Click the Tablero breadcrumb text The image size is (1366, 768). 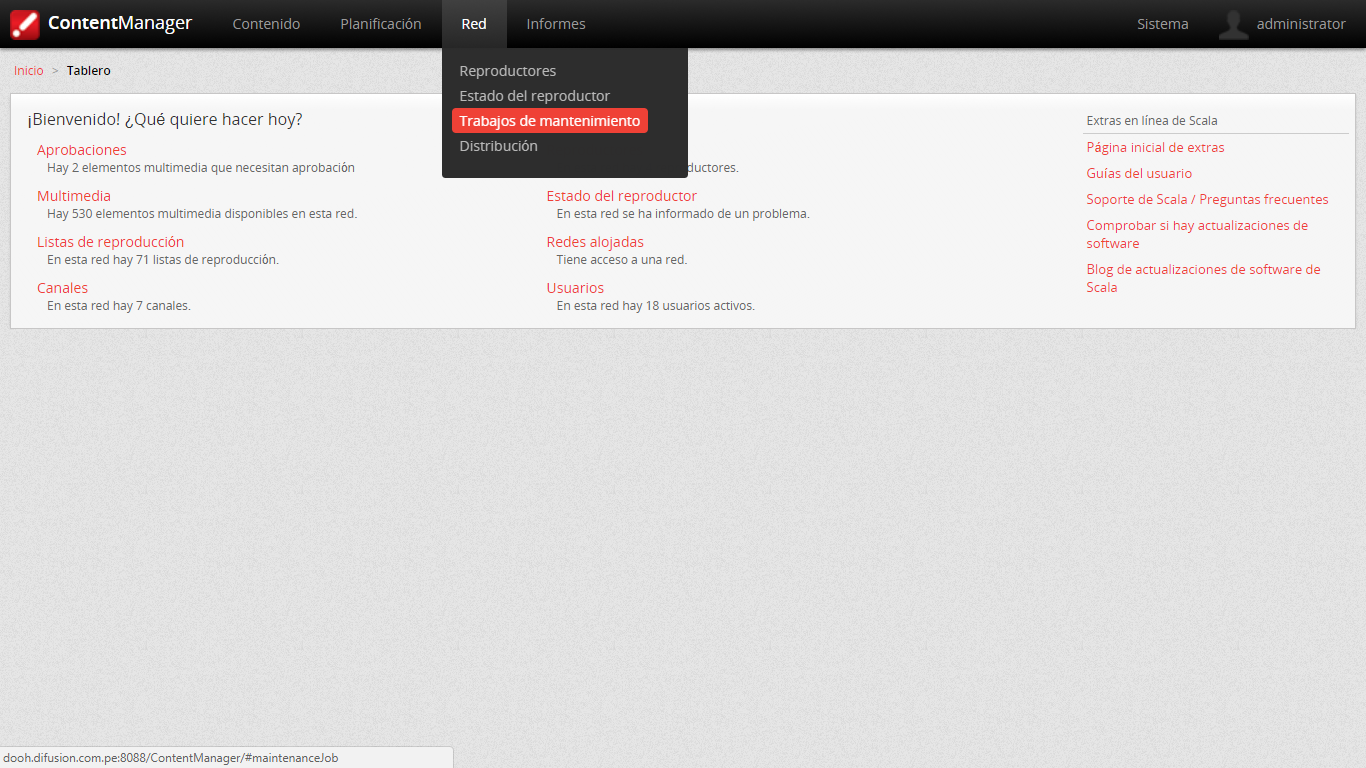(x=89, y=71)
